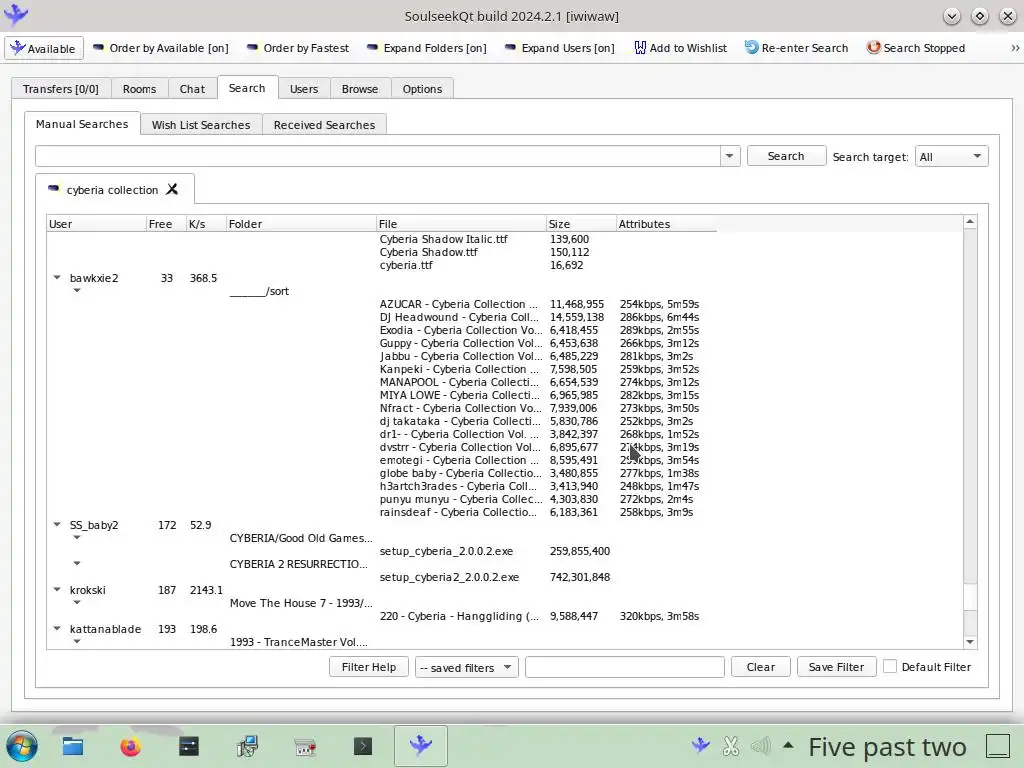This screenshot has width=1024, height=768.
Task: Select globe baby - Cyberia Collectio file
Action: [x=460, y=473]
